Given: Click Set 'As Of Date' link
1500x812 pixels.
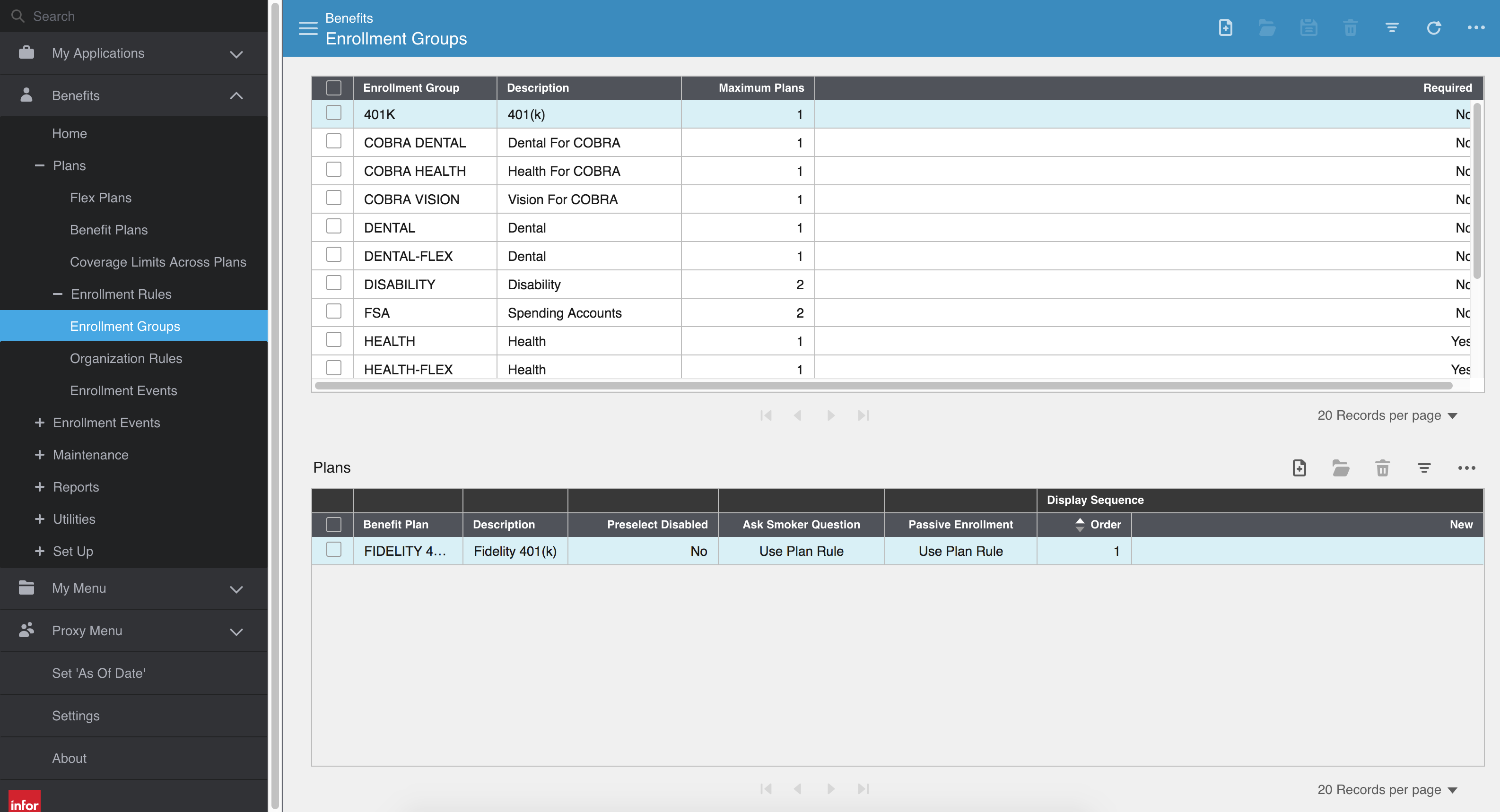Looking at the screenshot, I should (98, 673).
